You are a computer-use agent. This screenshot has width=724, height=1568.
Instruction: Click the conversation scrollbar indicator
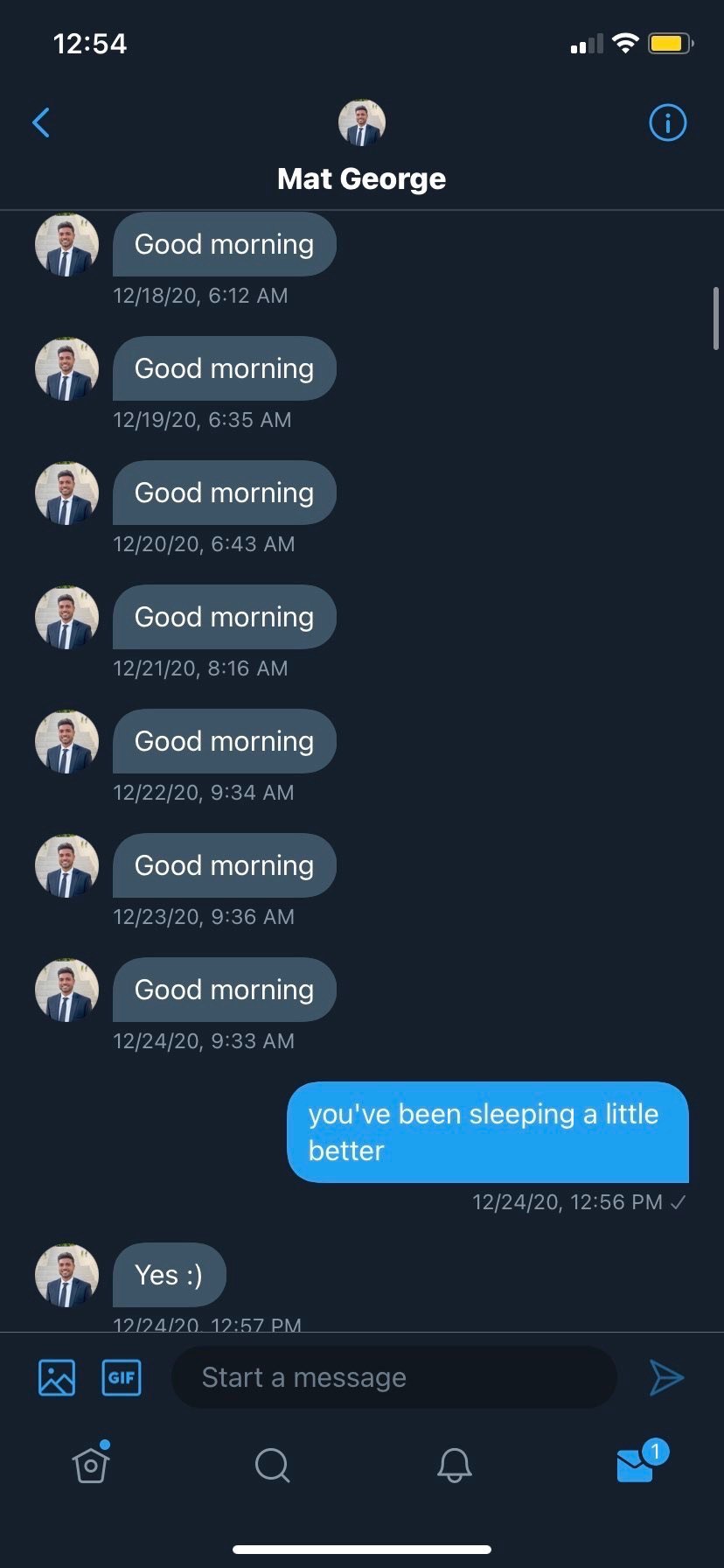coord(716,318)
